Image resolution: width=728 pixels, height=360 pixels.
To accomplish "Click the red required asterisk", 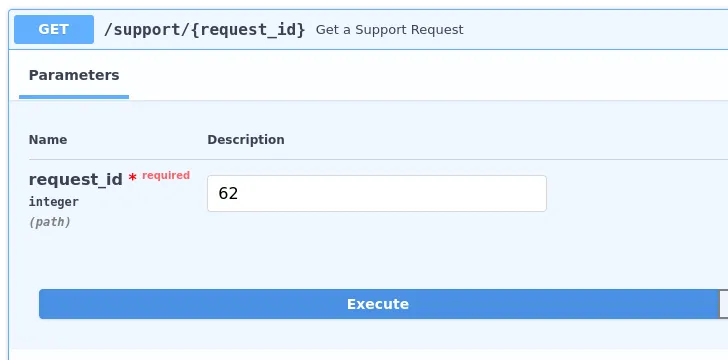I will (x=132, y=177).
